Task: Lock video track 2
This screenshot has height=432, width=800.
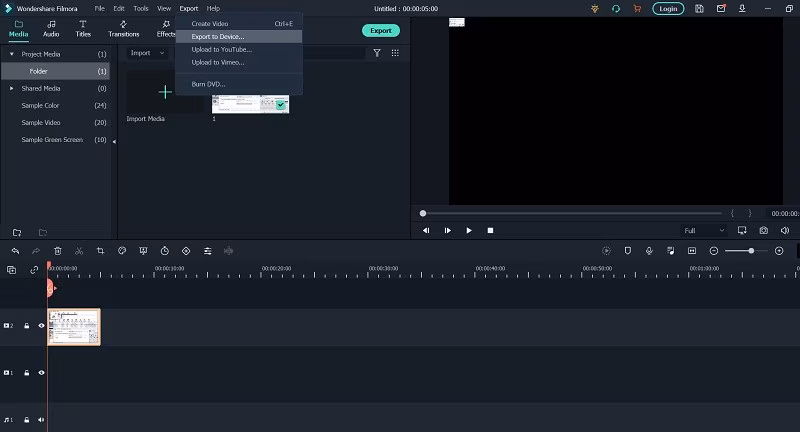Action: (x=27, y=325)
